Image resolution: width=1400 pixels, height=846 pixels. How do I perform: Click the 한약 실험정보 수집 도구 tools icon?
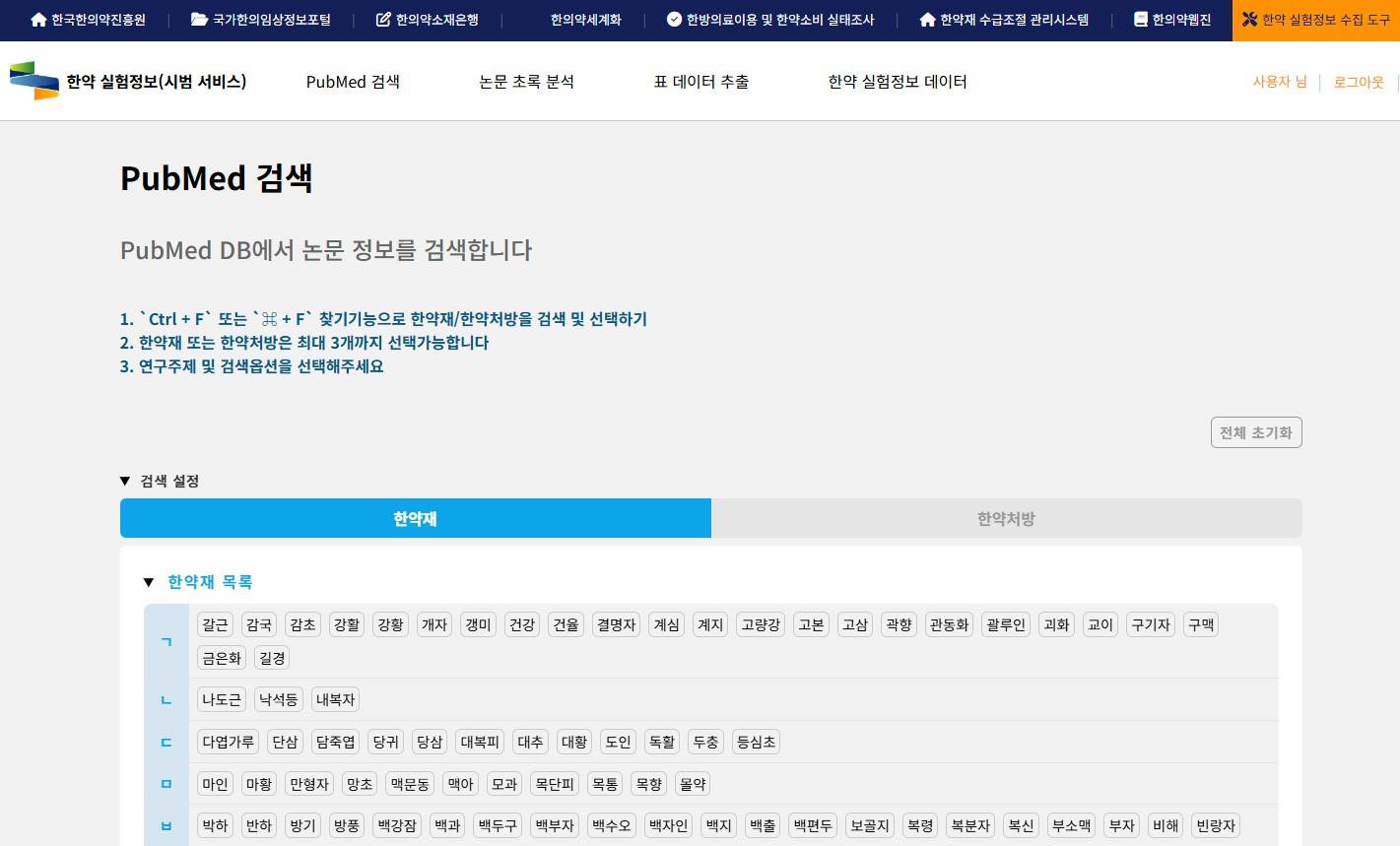[1249, 20]
